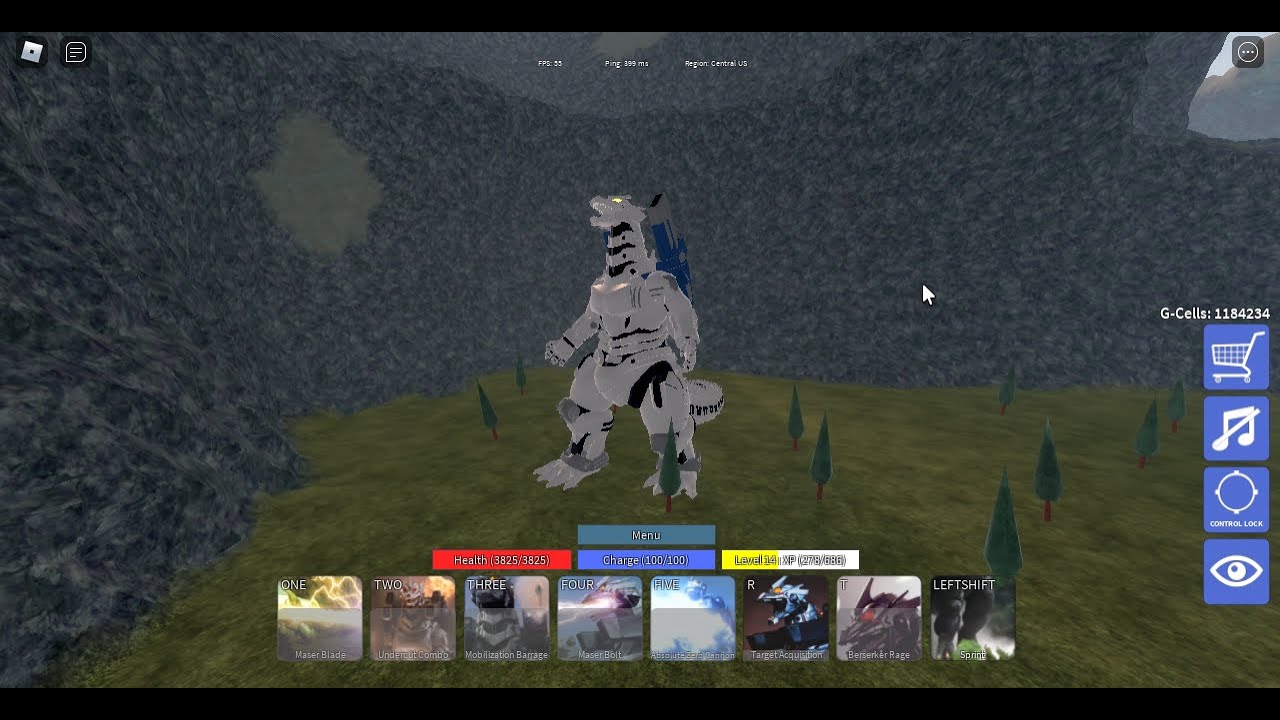Activate the Absolute Zero Cannon ability
1280x720 pixels.
[693, 618]
